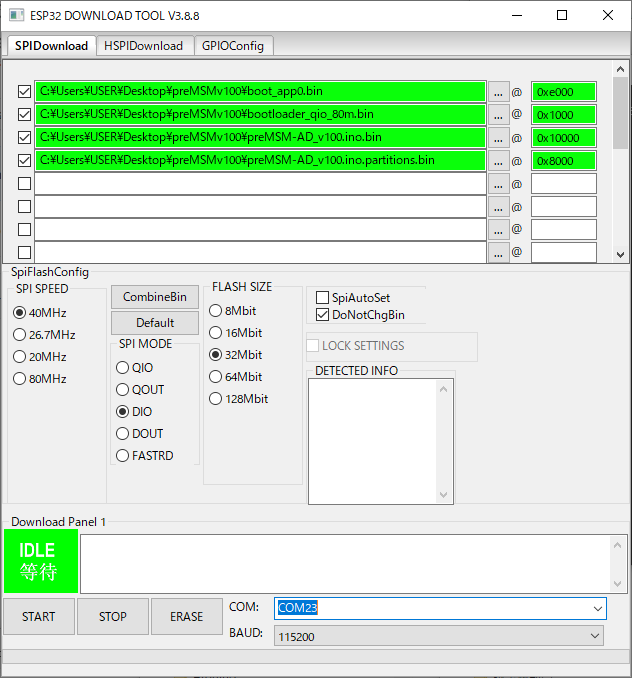Click the download log down arrow
Screen dimensions: 632x678
pos(618,584)
